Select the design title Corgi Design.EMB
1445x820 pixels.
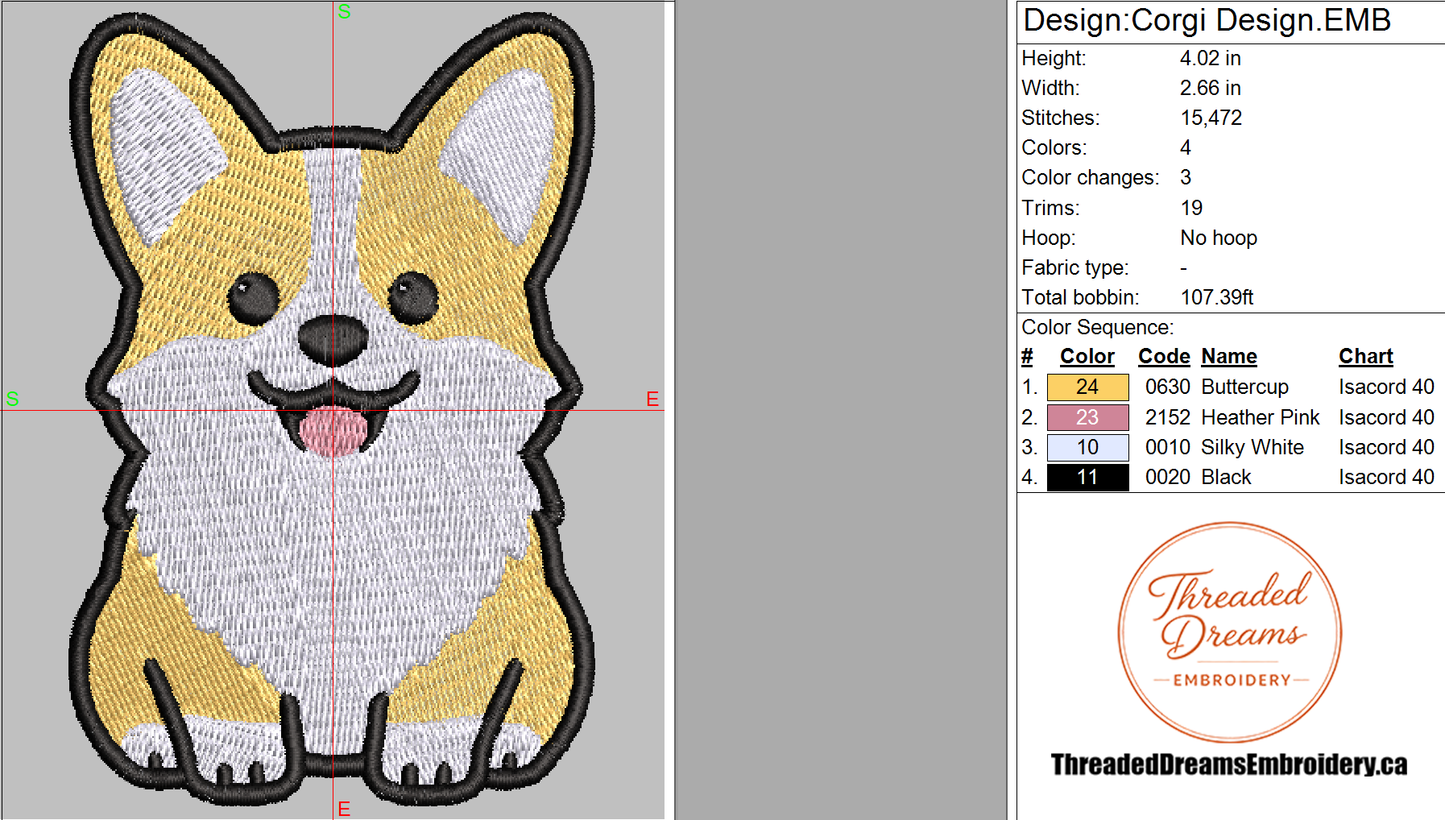pos(1207,20)
